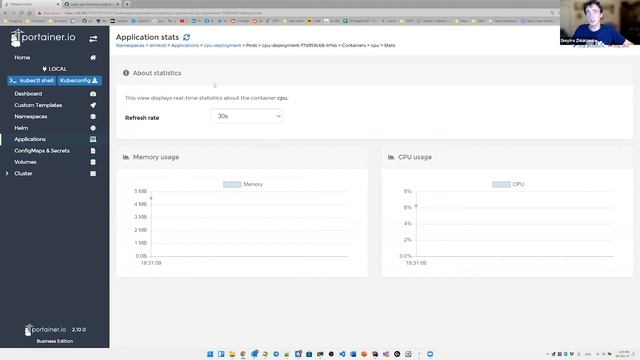The height and width of the screenshot is (360, 640).
Task: Click the Portainer.io footer logo
Action: click(x=45, y=329)
